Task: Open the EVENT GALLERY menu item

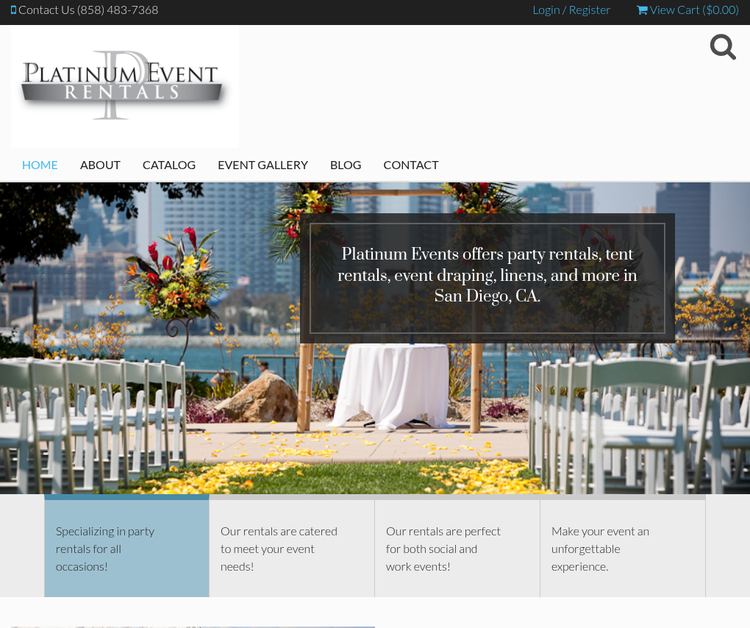Action: coord(263,165)
